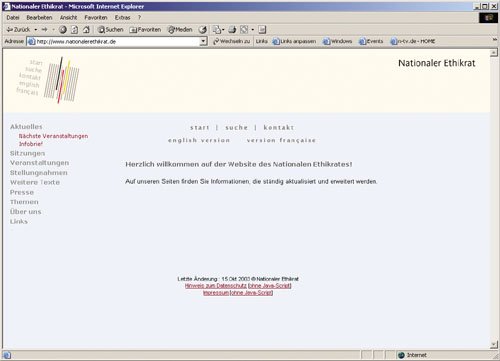Click the Zurück back arrow button

tap(18, 30)
